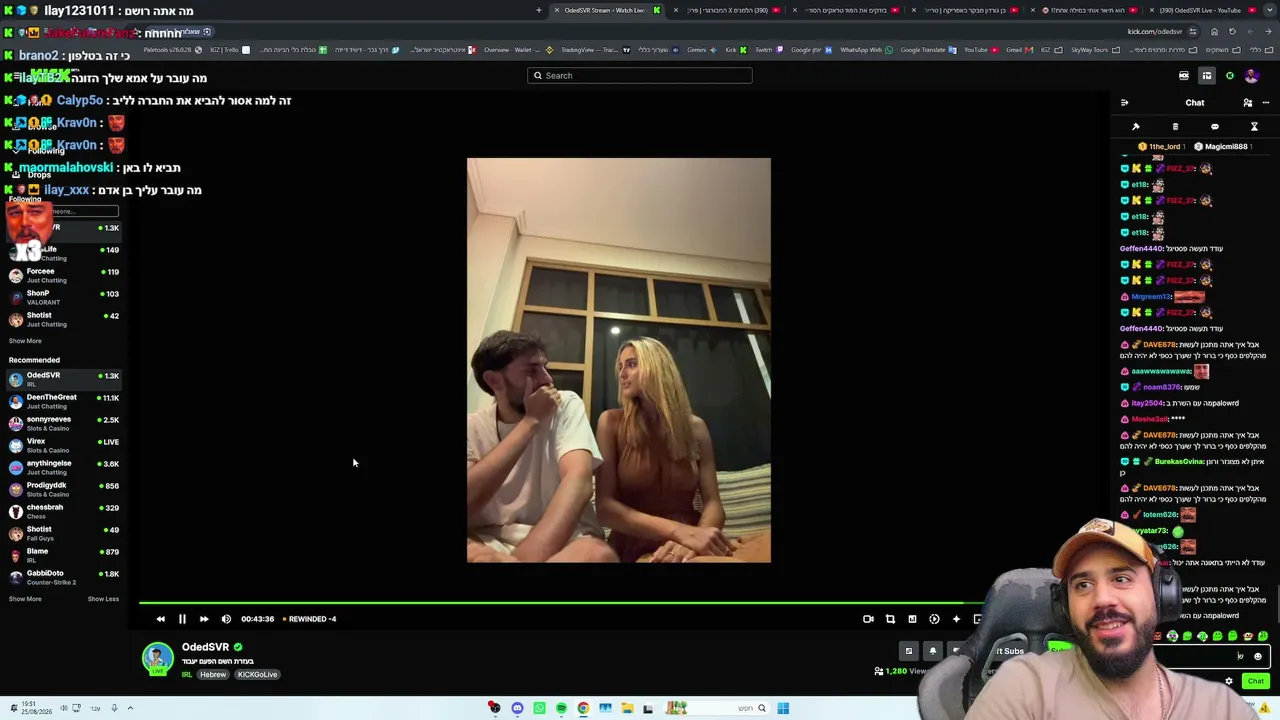Open the user profile avatar menu
Screen dimensions: 1280x720
(1252, 76)
